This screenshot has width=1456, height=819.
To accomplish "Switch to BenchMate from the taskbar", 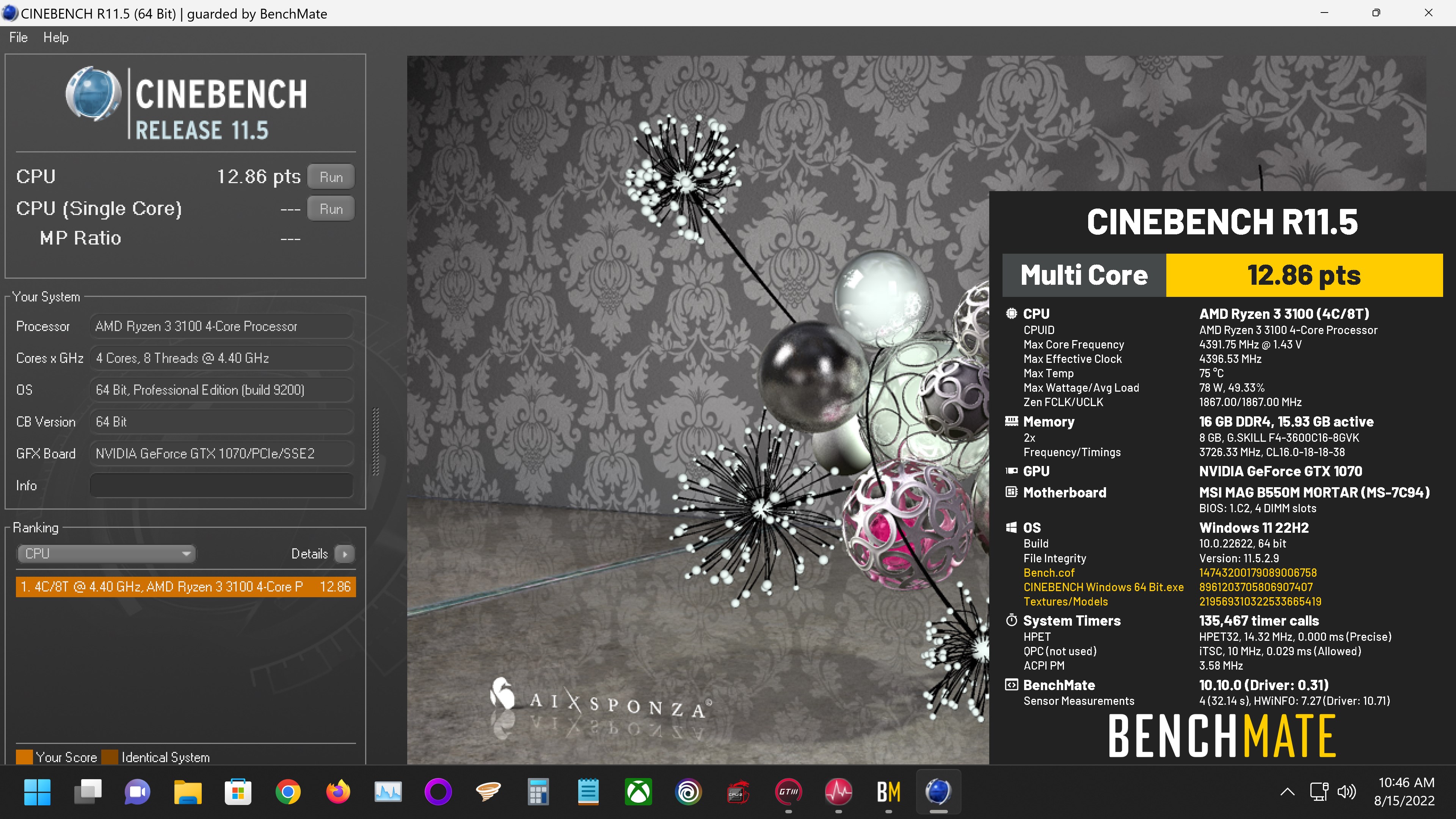I will click(888, 792).
